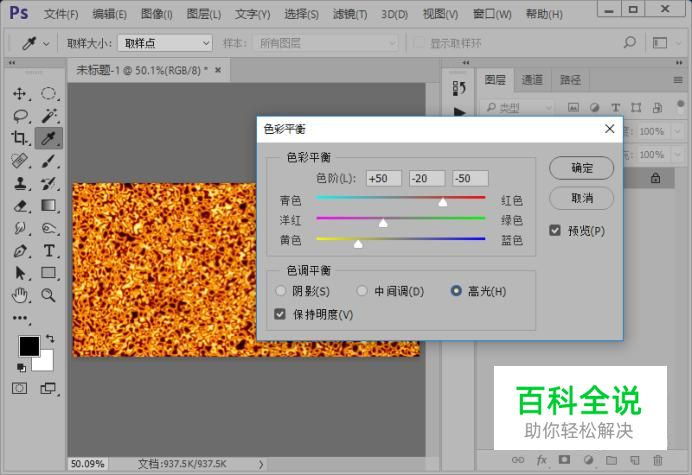Open the Layers panel flyout menu
Screen dimensions: 692x475
tap(678, 80)
